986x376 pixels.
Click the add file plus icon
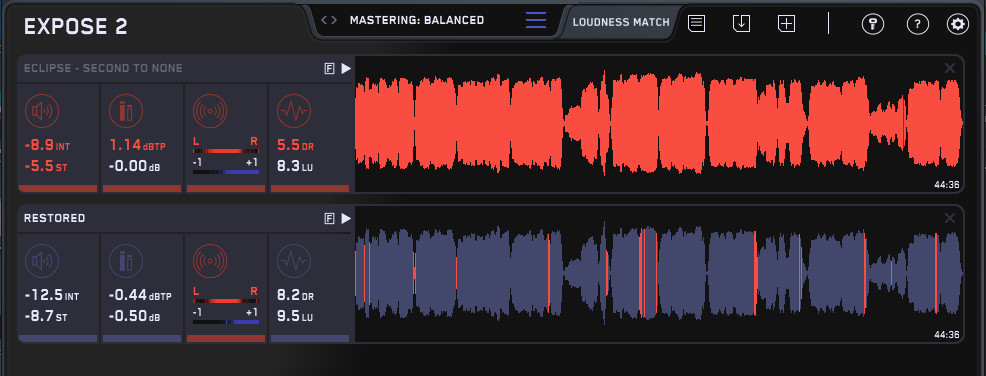(787, 24)
